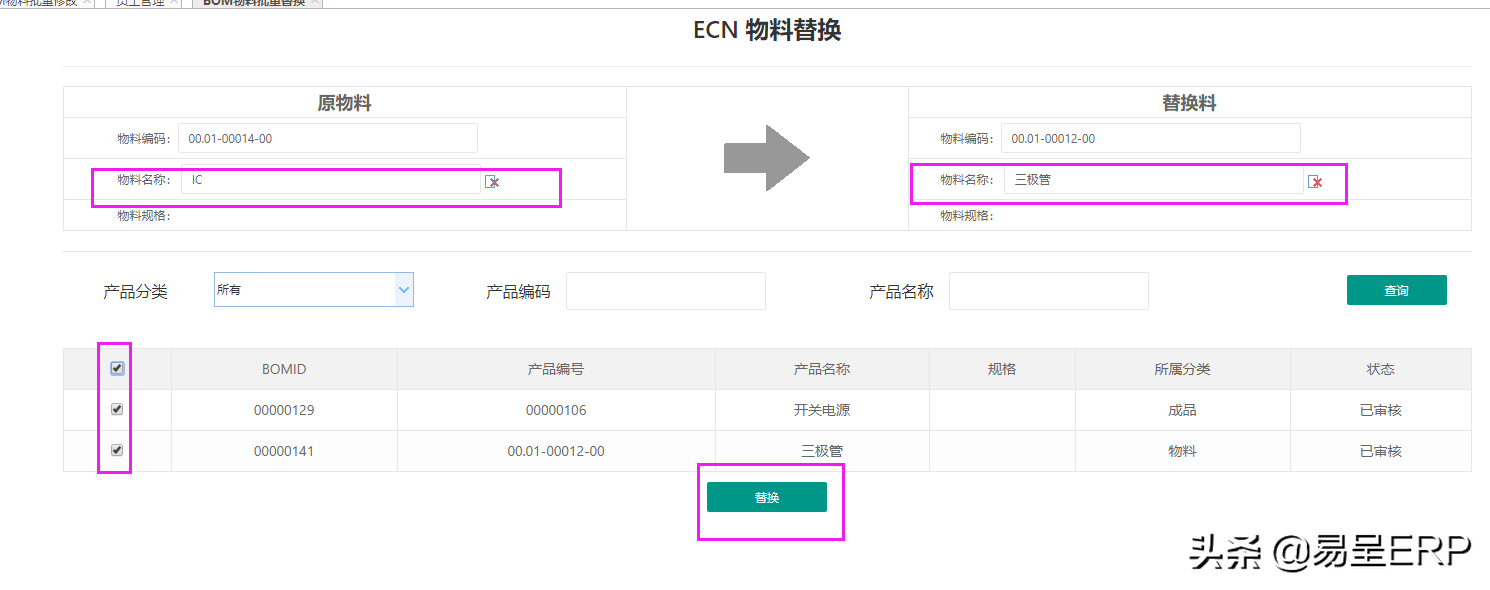Uncheck the row for BOMID 00000141
This screenshot has width=1490, height=590.
click(x=117, y=451)
